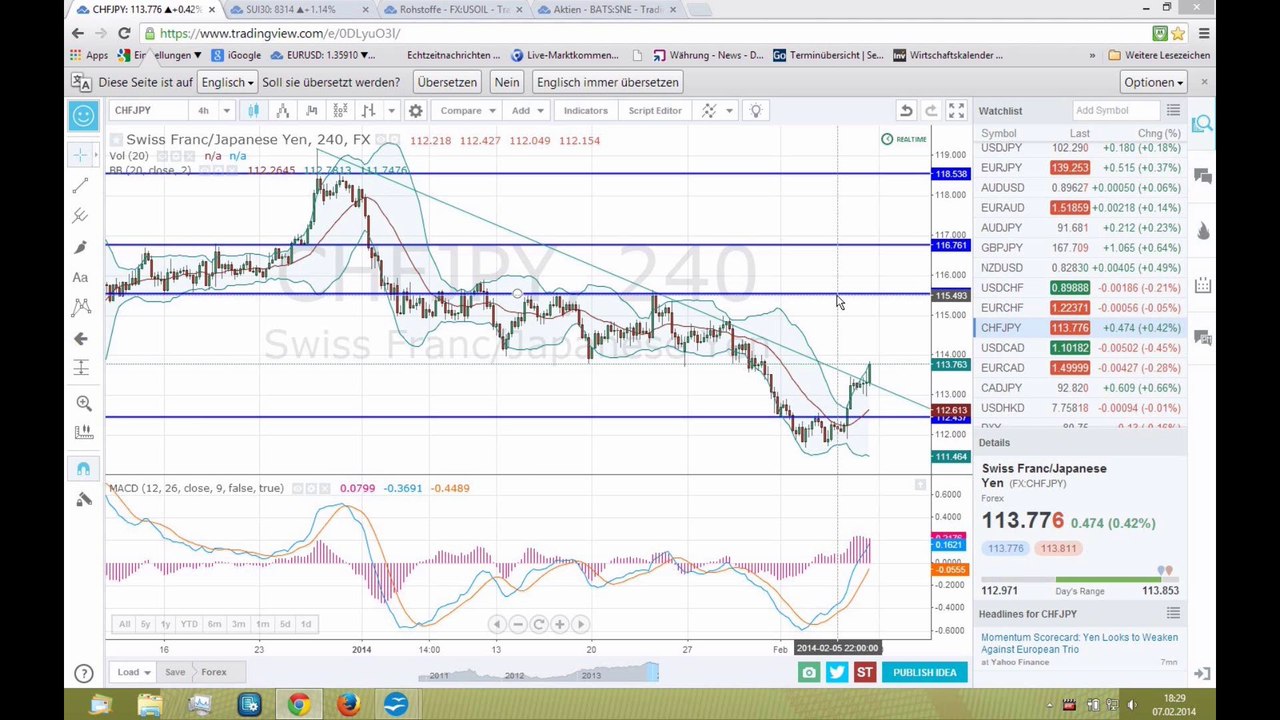
Task: Select the All time range
Action: click(124, 624)
